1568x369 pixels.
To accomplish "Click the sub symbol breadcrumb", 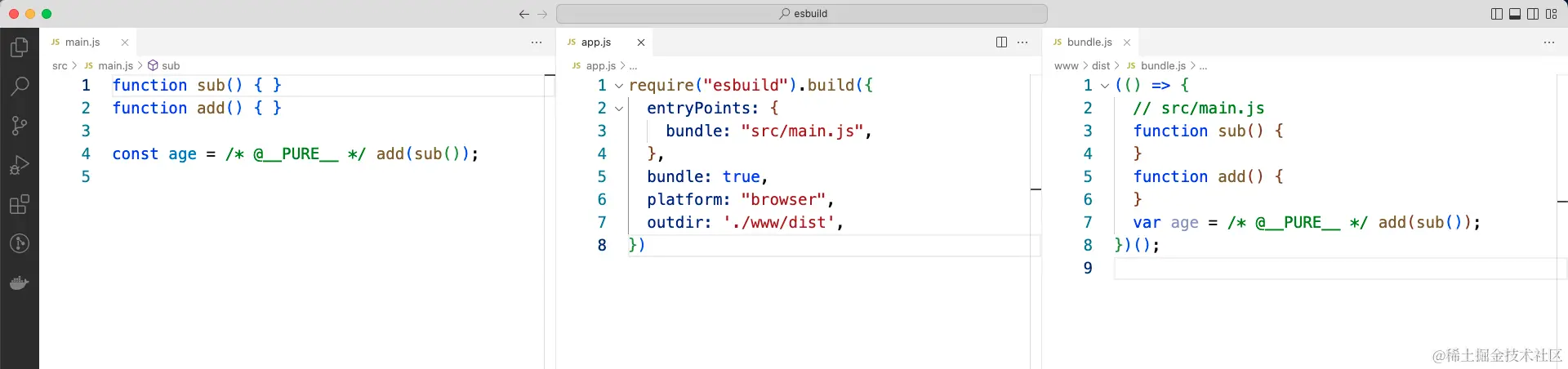I will tap(163, 65).
